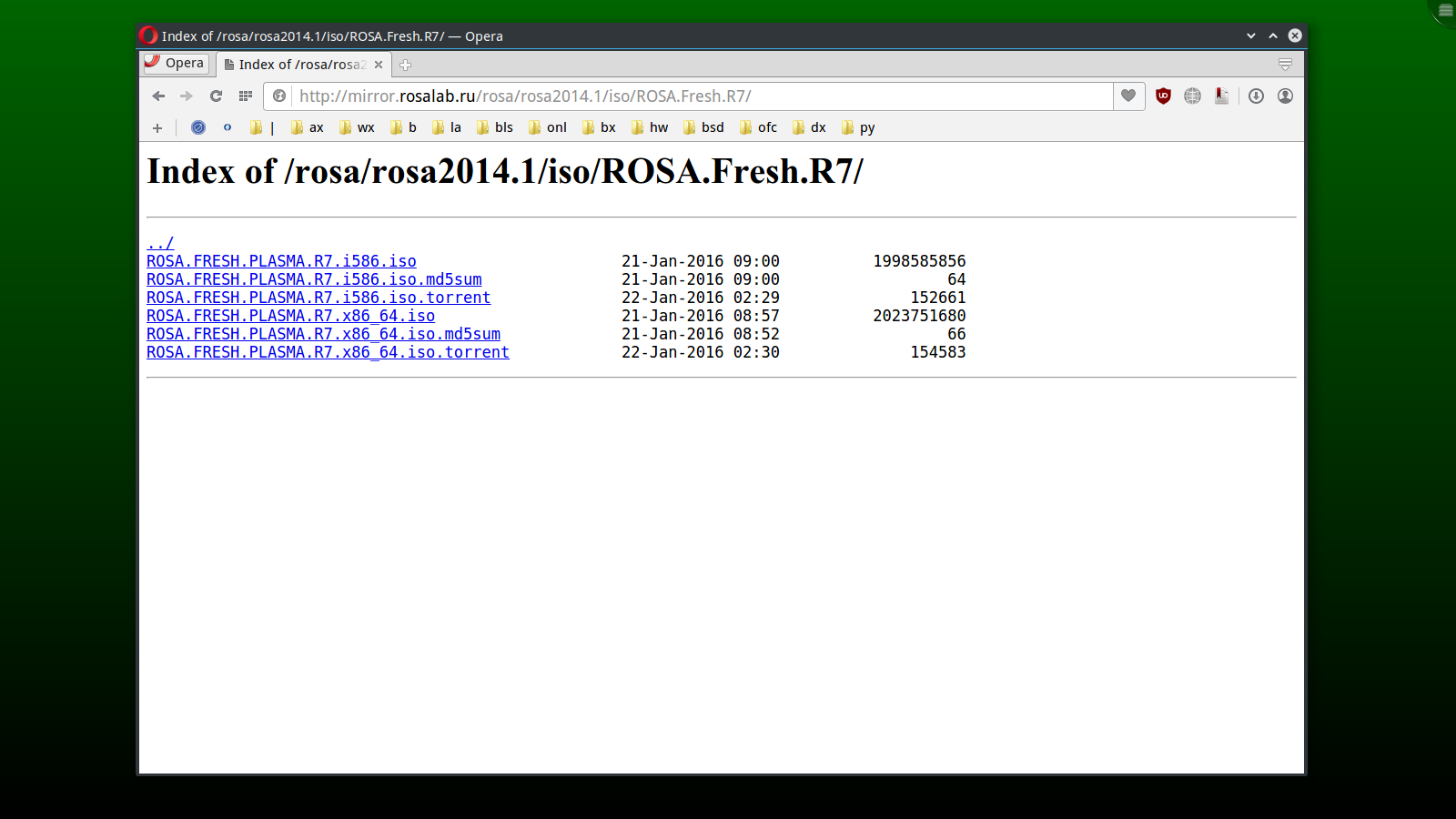Open the unnamed bookmark folder with bar

pyautogui.click(x=262, y=127)
